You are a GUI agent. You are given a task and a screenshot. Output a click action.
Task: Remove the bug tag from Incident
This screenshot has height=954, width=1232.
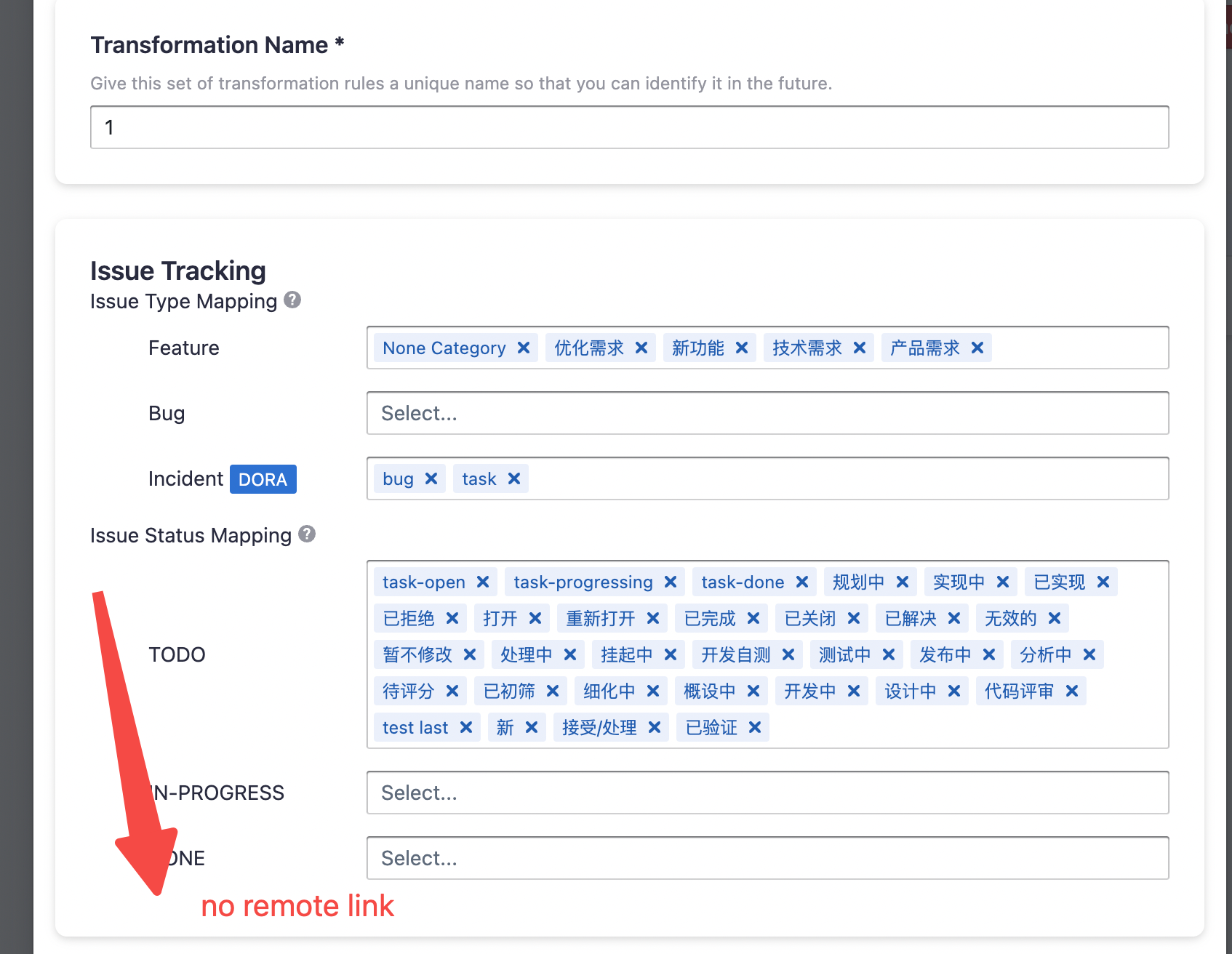pos(431,478)
